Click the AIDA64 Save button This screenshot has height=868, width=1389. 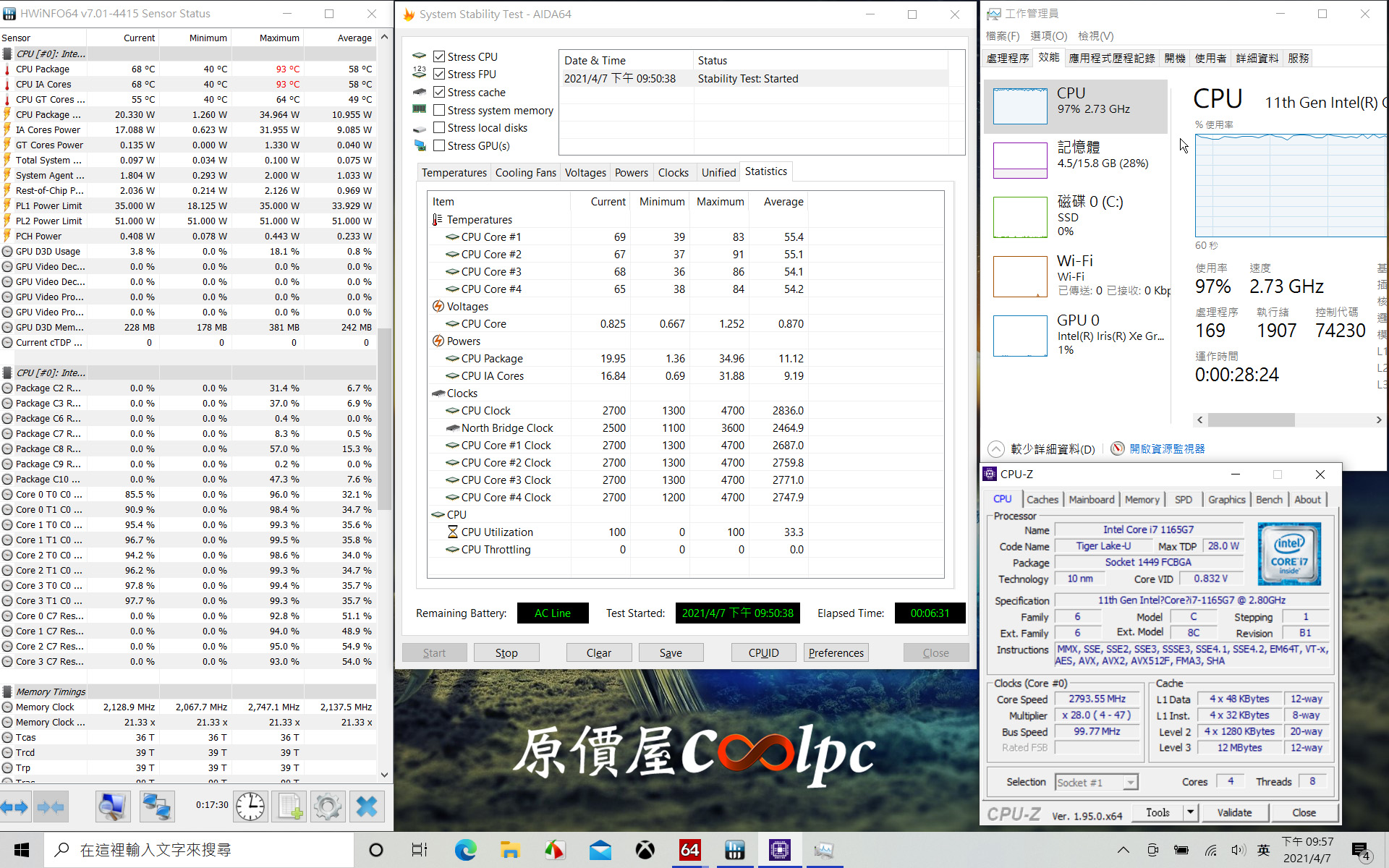tap(671, 652)
